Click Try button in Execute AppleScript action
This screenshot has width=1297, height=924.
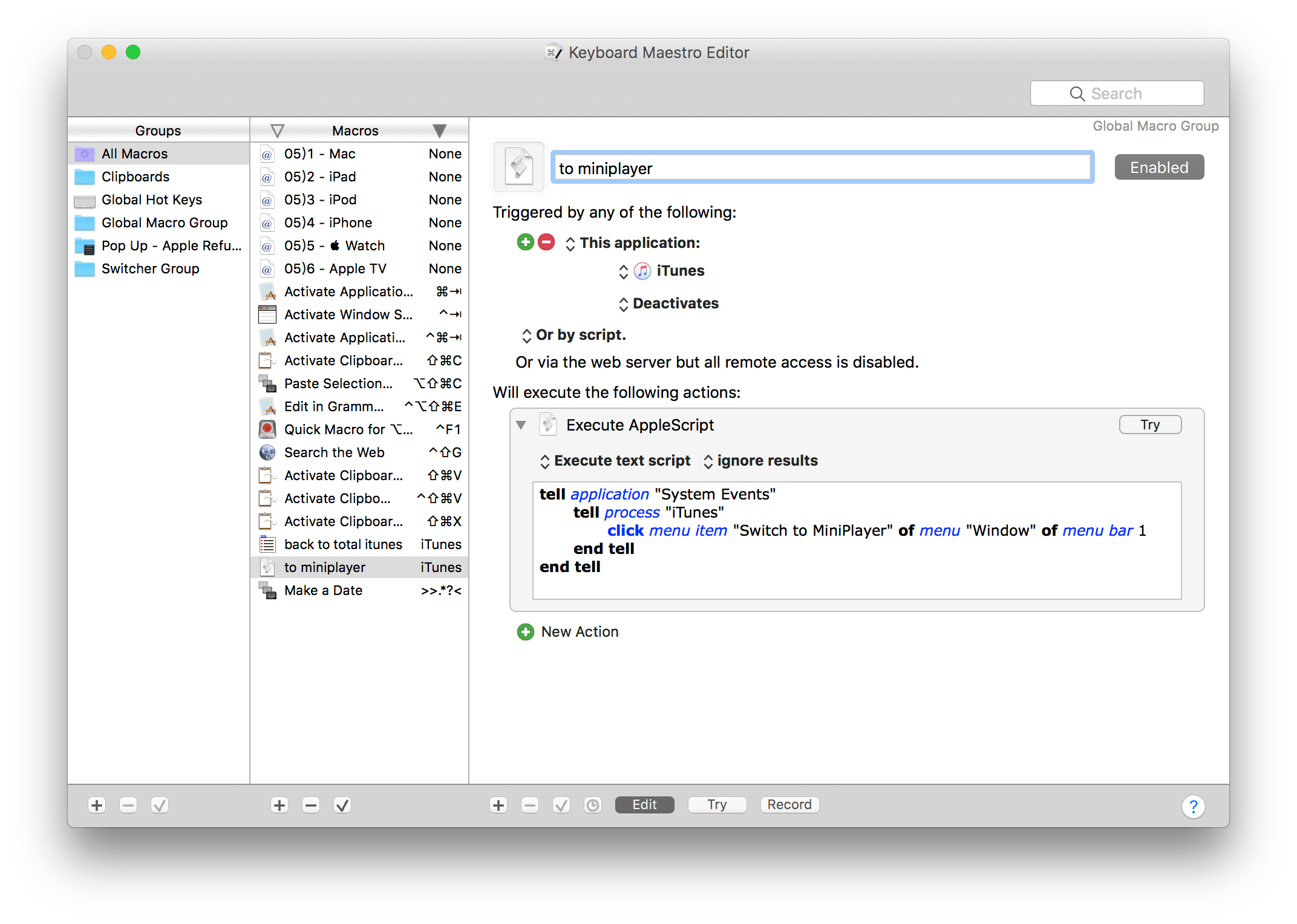point(1150,425)
